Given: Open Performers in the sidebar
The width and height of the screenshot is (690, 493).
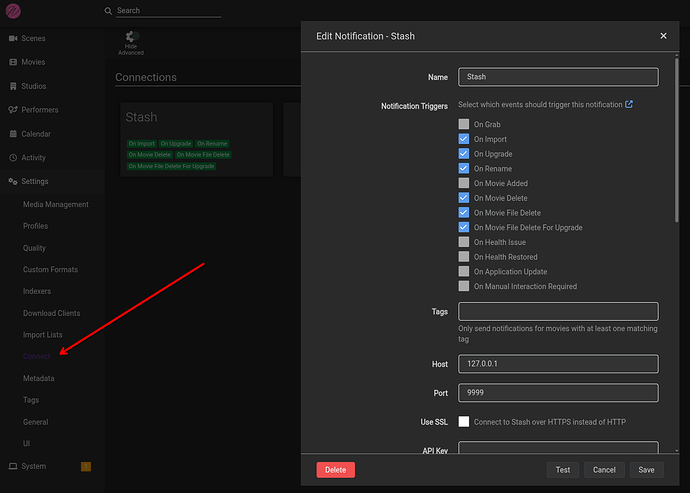Looking at the screenshot, I should coord(38,110).
